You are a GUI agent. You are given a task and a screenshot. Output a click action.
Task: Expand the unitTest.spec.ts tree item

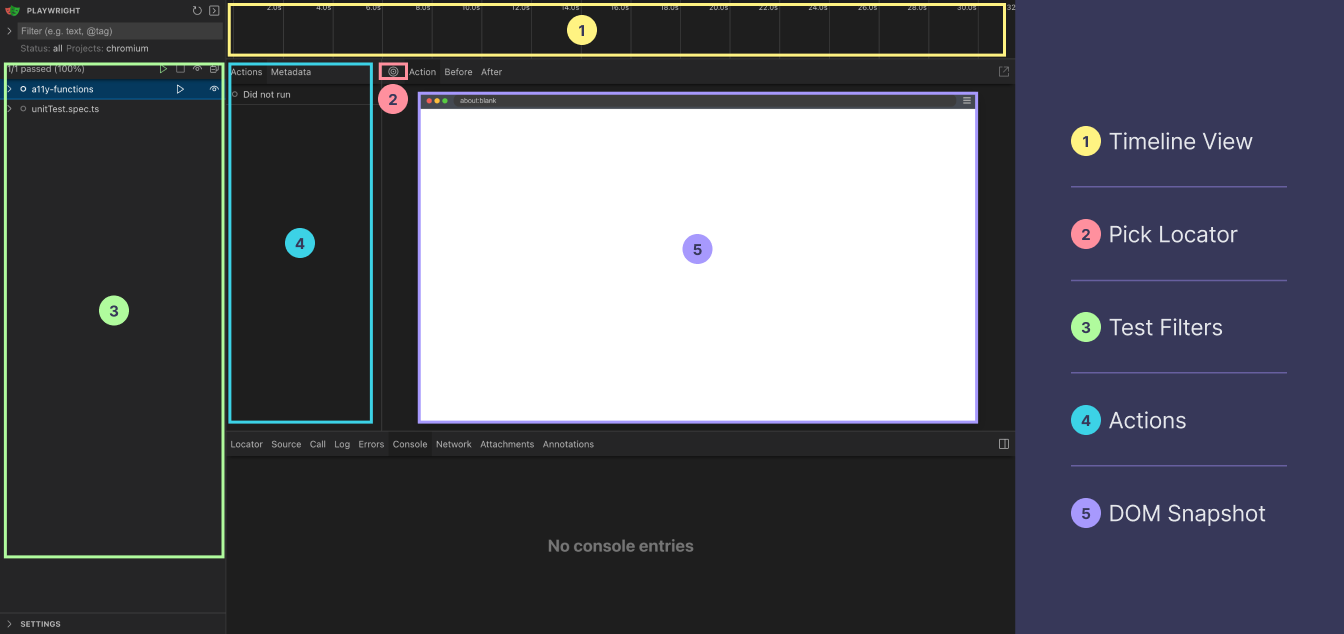[x=9, y=109]
